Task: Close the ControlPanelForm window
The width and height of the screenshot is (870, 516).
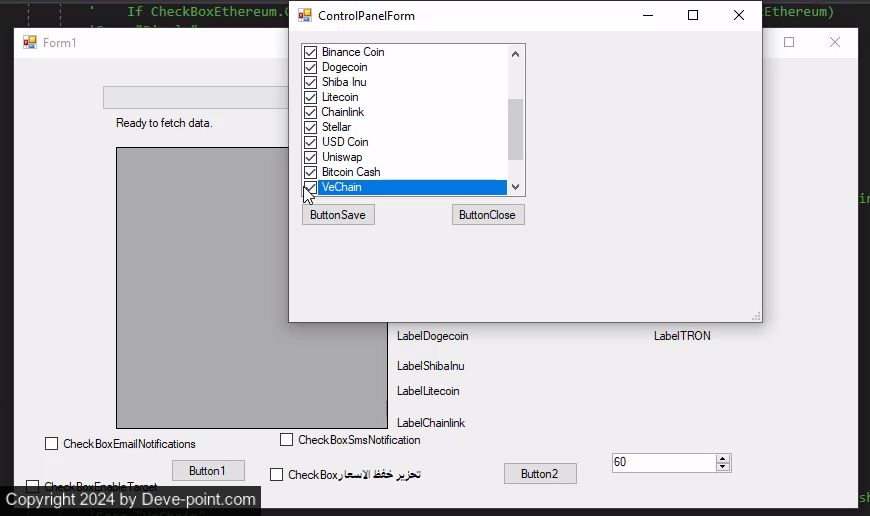Action: (739, 16)
